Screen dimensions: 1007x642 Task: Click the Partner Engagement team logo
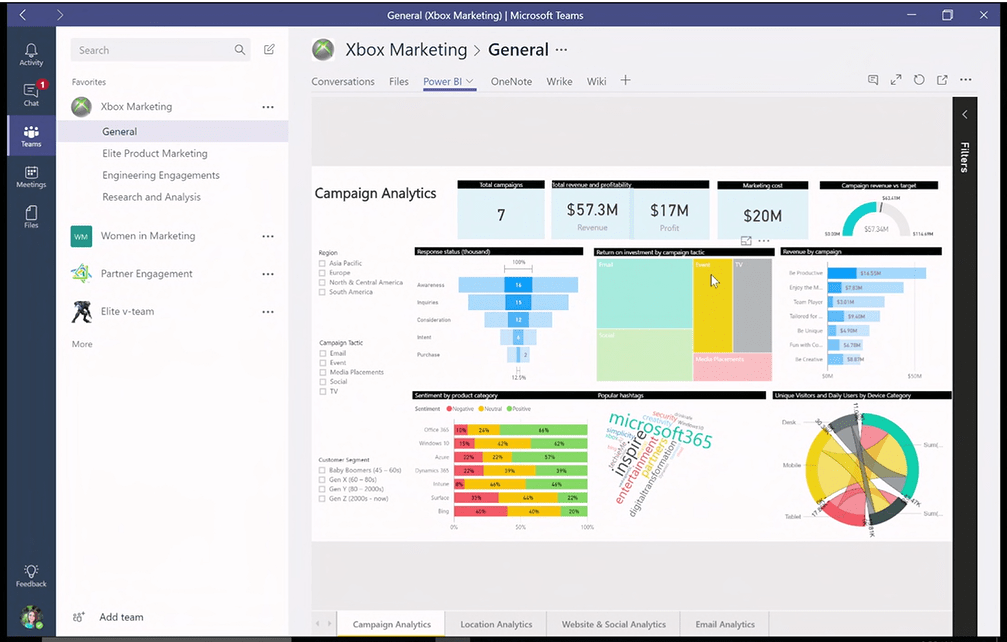(x=81, y=273)
